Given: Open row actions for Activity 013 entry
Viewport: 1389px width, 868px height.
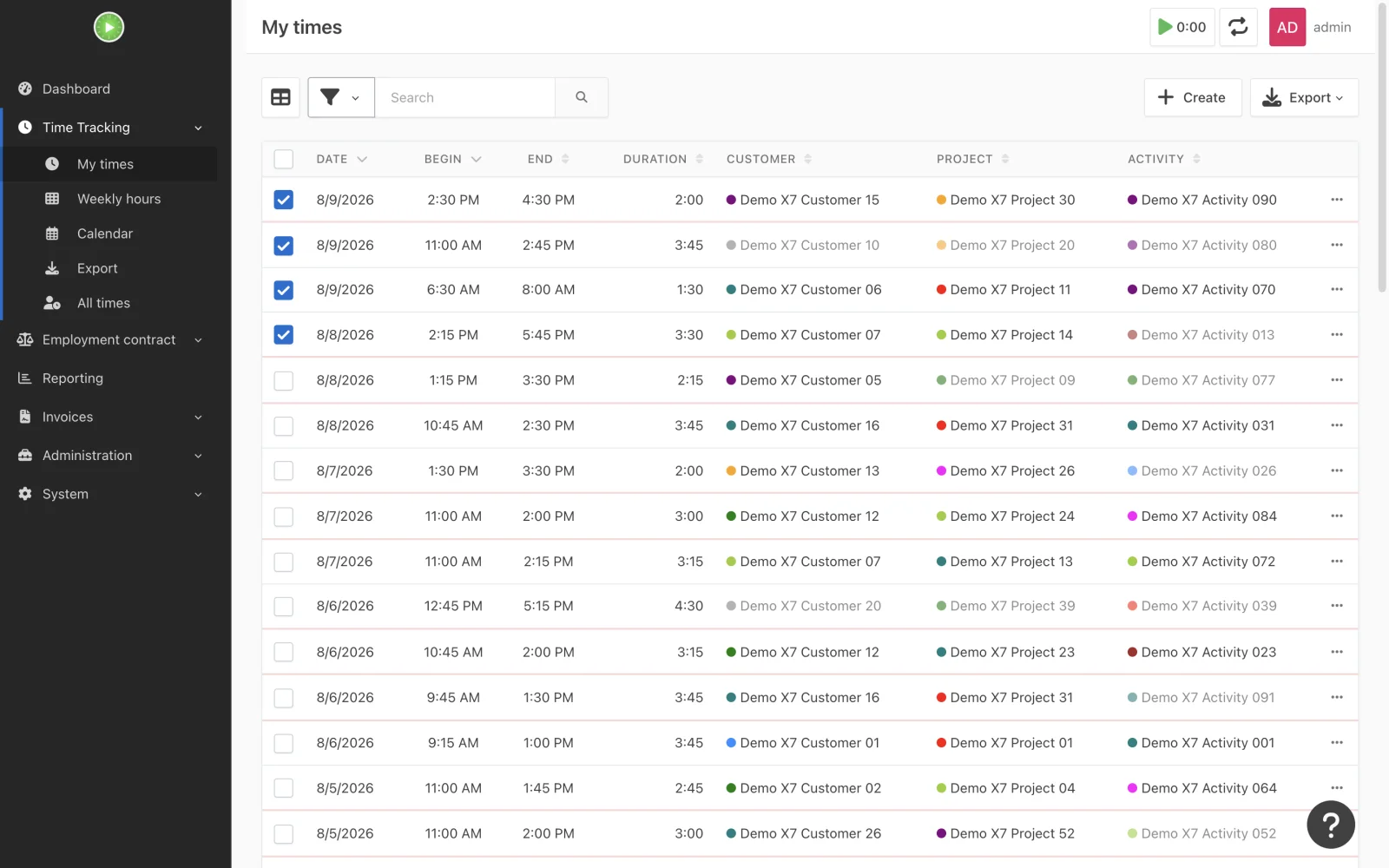Looking at the screenshot, I should pyautogui.click(x=1337, y=334).
